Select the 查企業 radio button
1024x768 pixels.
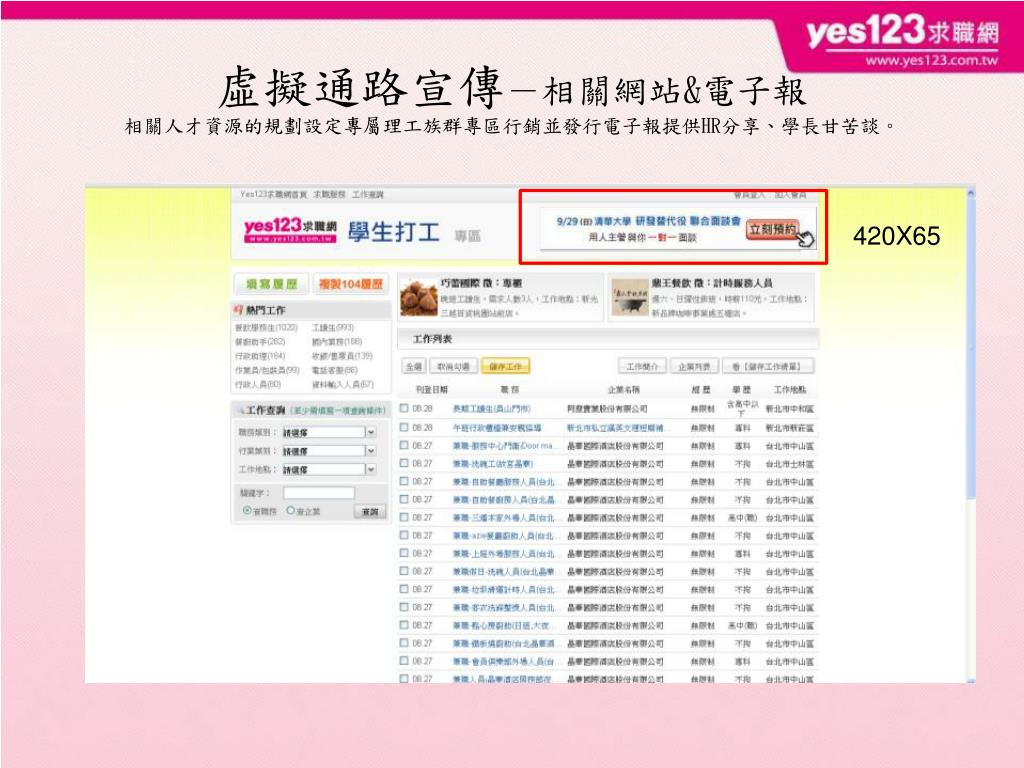(x=291, y=511)
